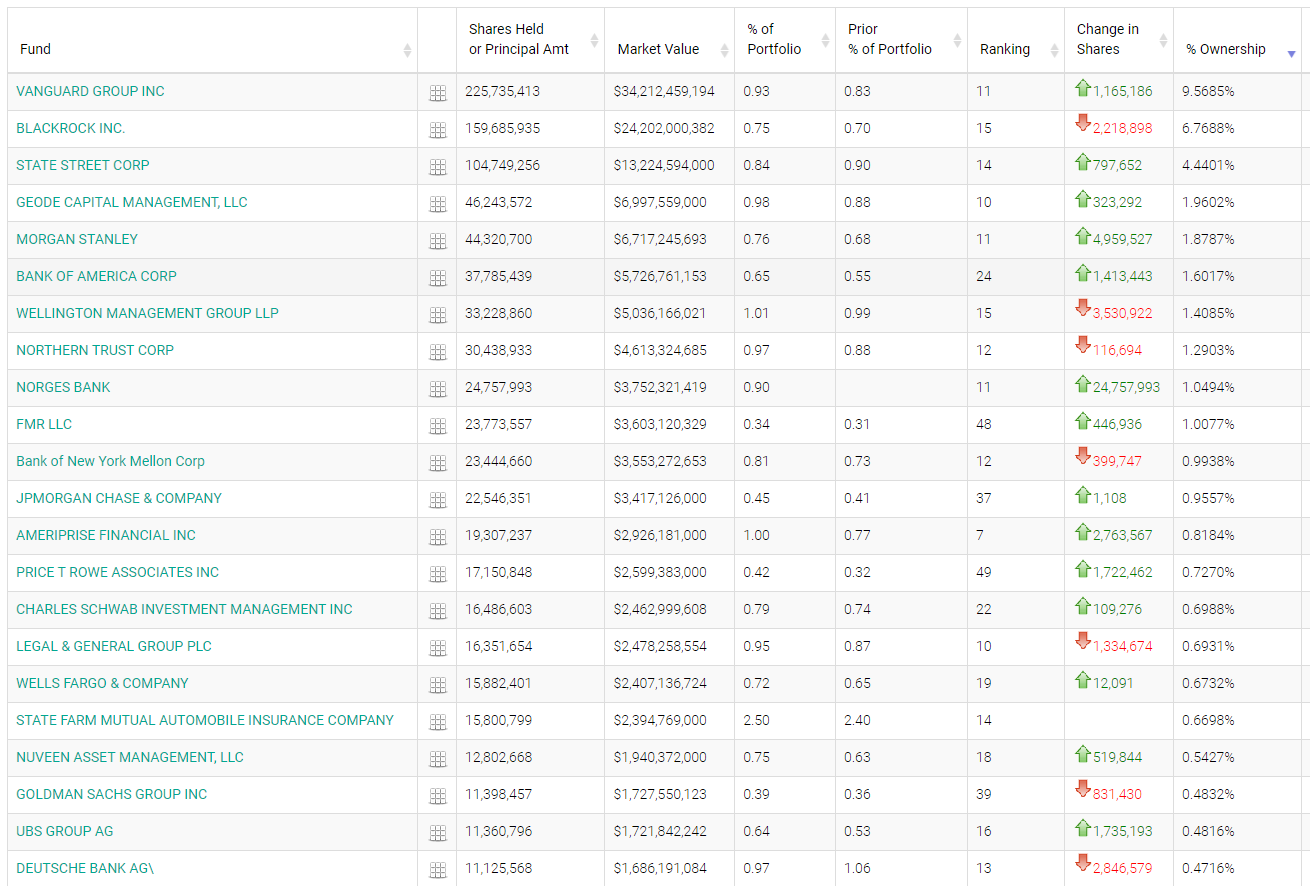Sort by Shares Held or Principal Amt
This screenshot has height=886, width=1310.
pyautogui.click(x=530, y=40)
